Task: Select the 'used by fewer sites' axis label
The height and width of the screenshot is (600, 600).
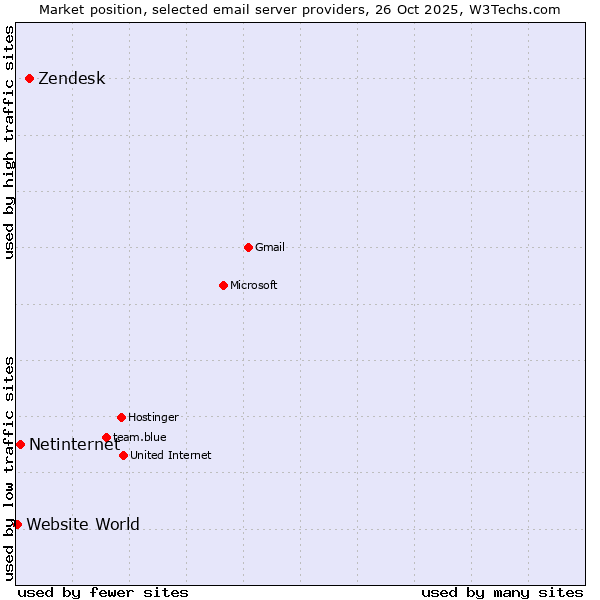Action: click(103, 592)
